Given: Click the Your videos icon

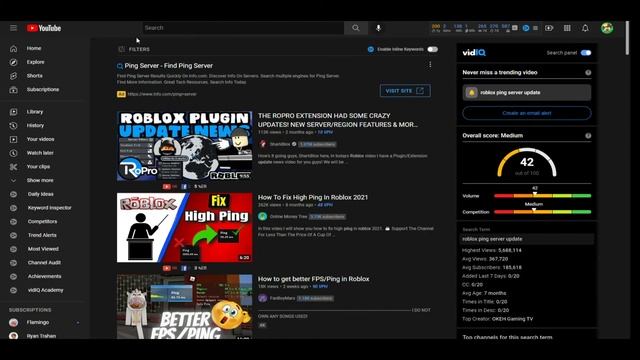Looking at the screenshot, I should pos(13,139).
